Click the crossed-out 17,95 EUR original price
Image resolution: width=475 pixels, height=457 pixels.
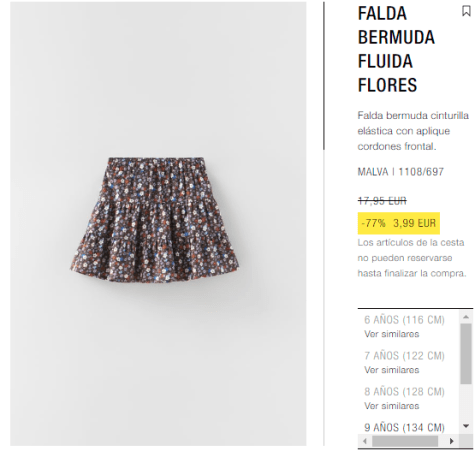click(382, 201)
